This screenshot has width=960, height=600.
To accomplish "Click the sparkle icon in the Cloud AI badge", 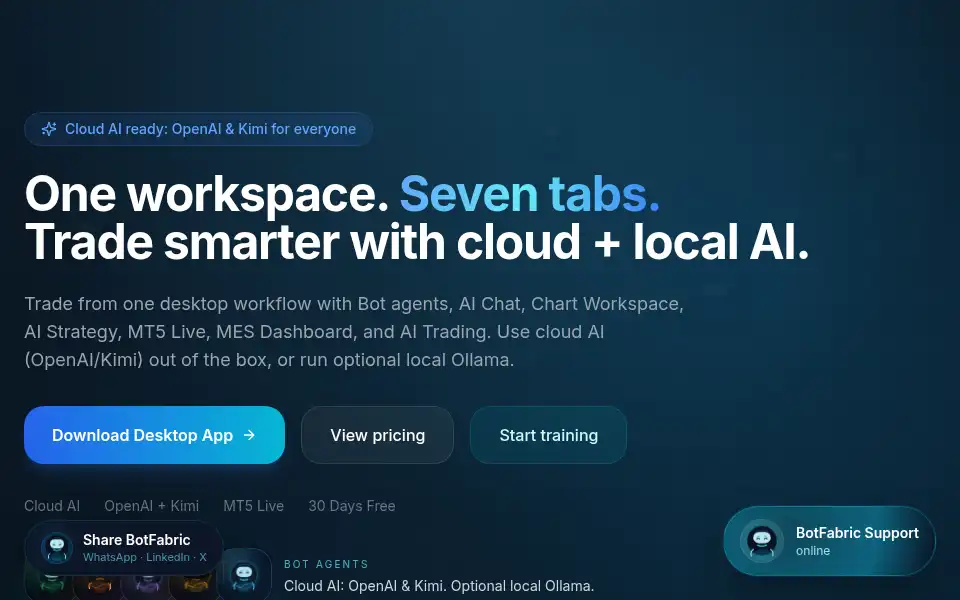I will click(x=49, y=129).
